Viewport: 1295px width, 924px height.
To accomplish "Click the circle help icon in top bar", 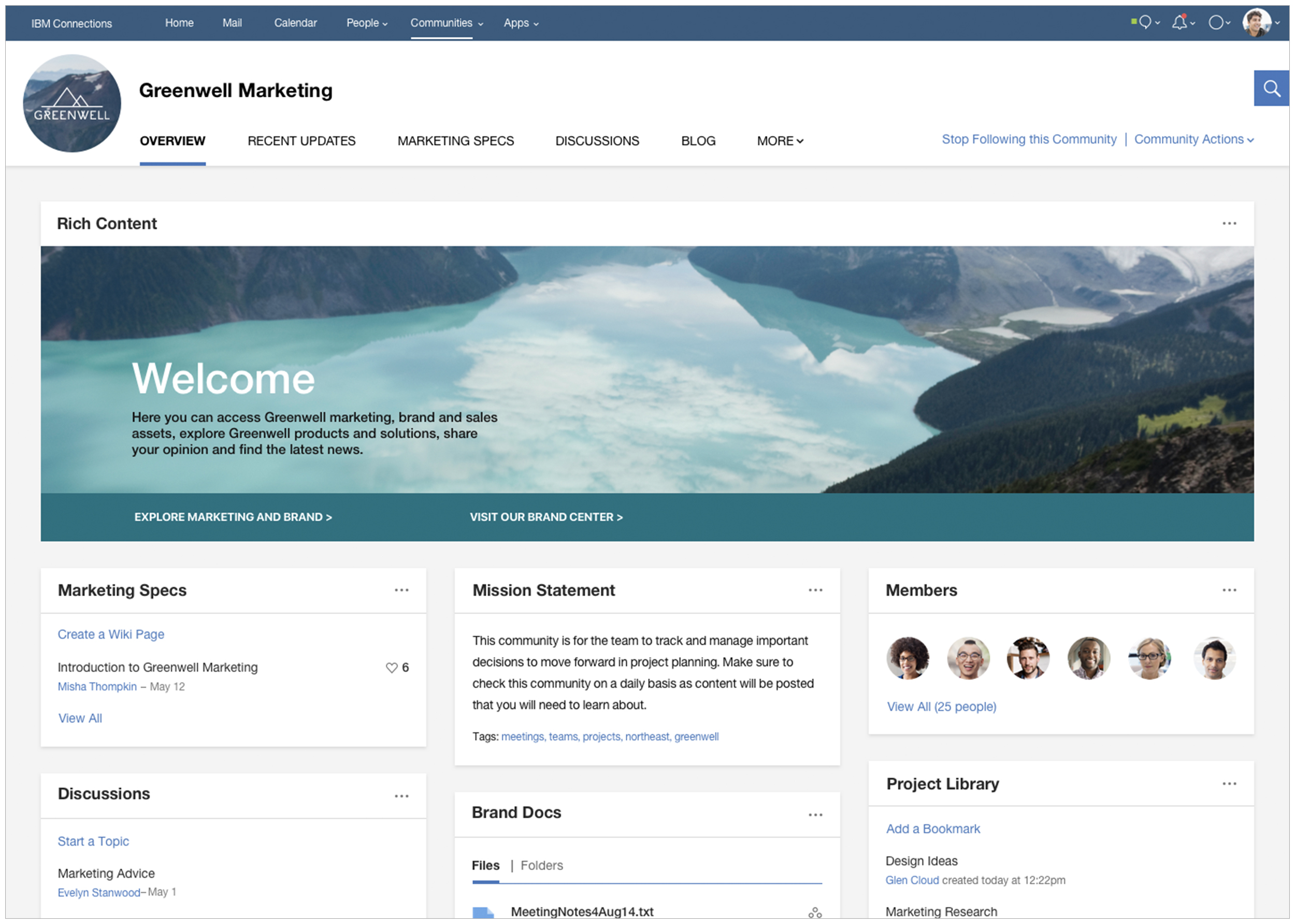I will (1215, 22).
